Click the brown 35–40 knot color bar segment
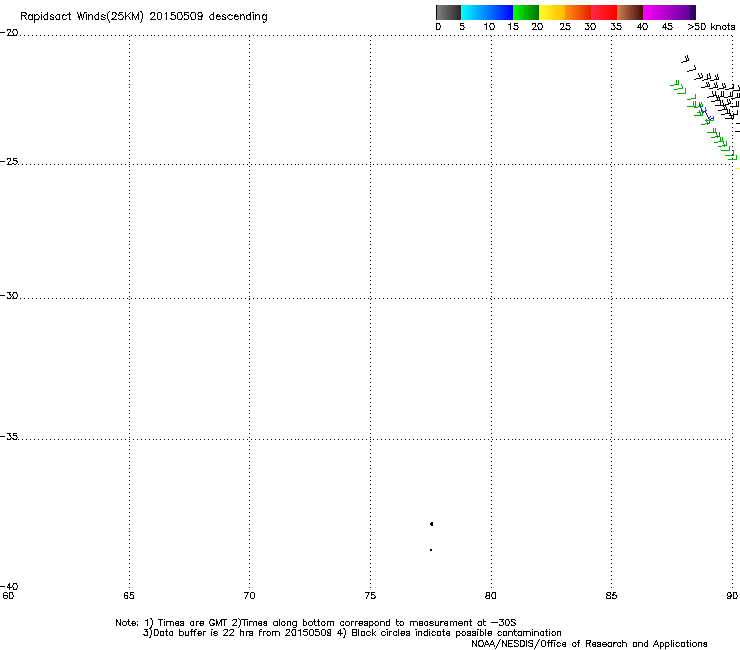The image size is (740, 650). pyautogui.click(x=630, y=12)
